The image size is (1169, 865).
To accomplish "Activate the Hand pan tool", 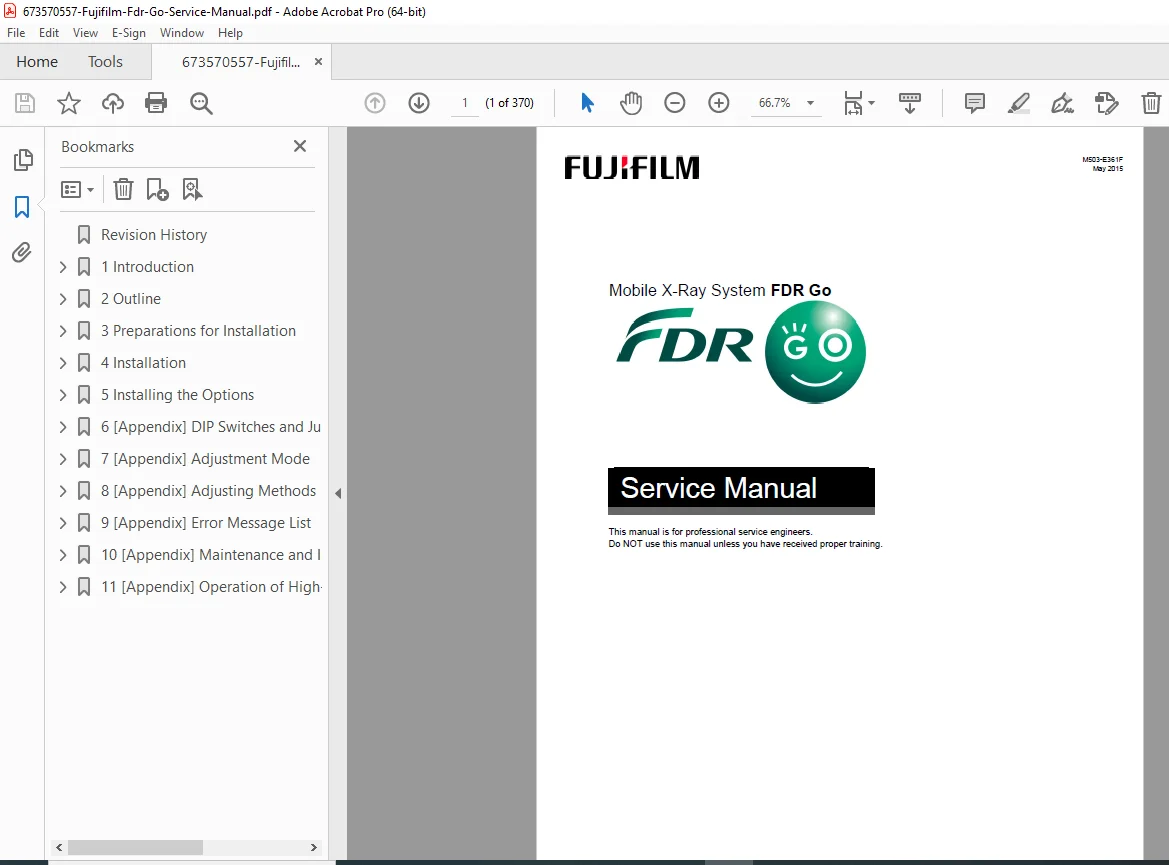I will click(x=631, y=103).
